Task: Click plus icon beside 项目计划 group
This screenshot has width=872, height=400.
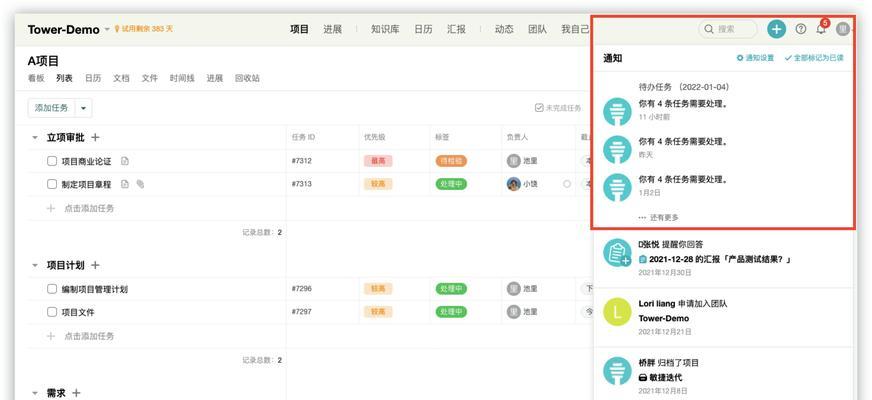Action: pos(96,265)
